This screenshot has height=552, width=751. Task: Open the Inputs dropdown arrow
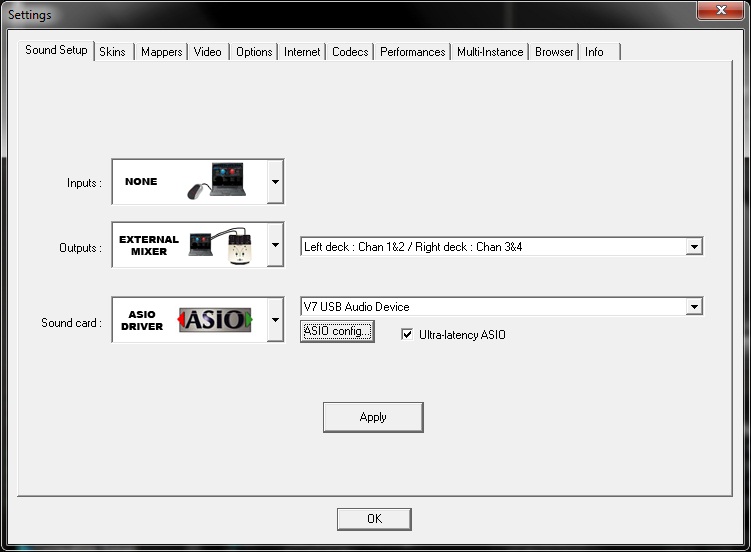[x=275, y=181]
